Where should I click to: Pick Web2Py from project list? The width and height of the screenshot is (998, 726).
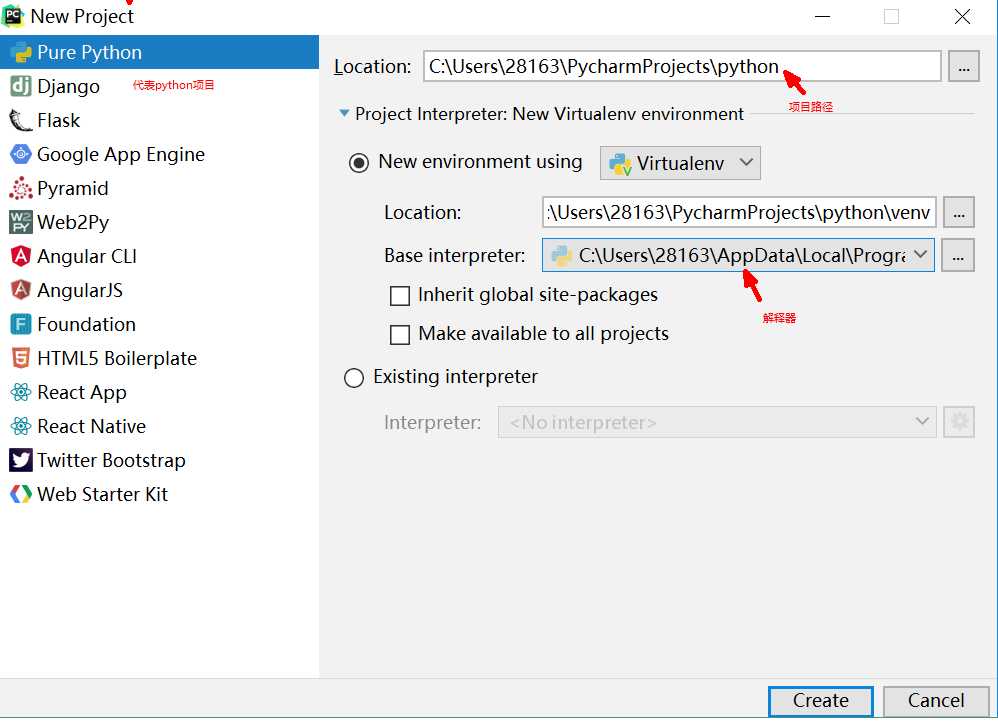coord(159,222)
